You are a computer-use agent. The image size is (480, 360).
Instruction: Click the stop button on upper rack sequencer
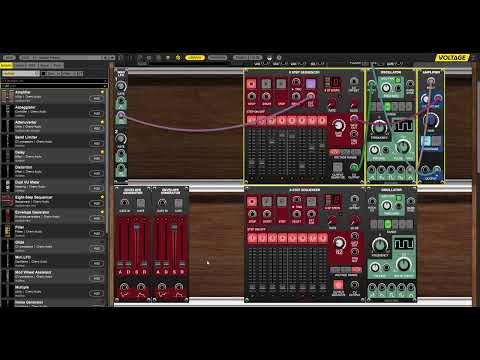click(252, 83)
